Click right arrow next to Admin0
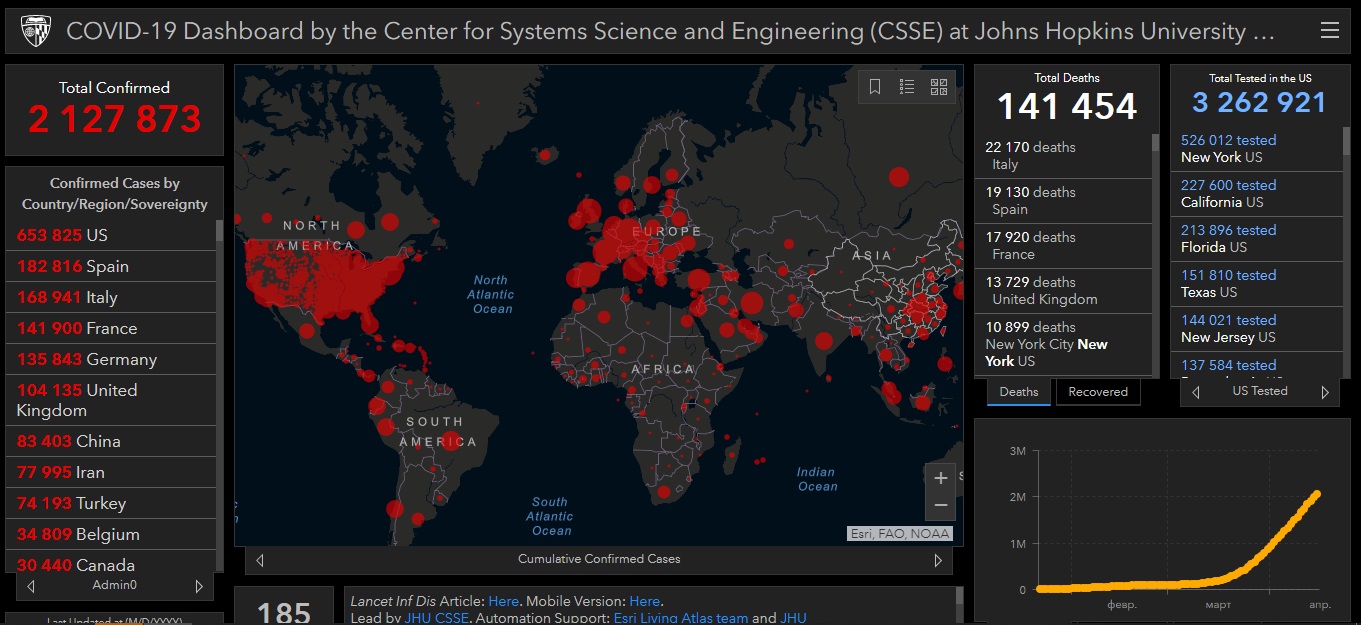The image size is (1361, 625). 199,586
